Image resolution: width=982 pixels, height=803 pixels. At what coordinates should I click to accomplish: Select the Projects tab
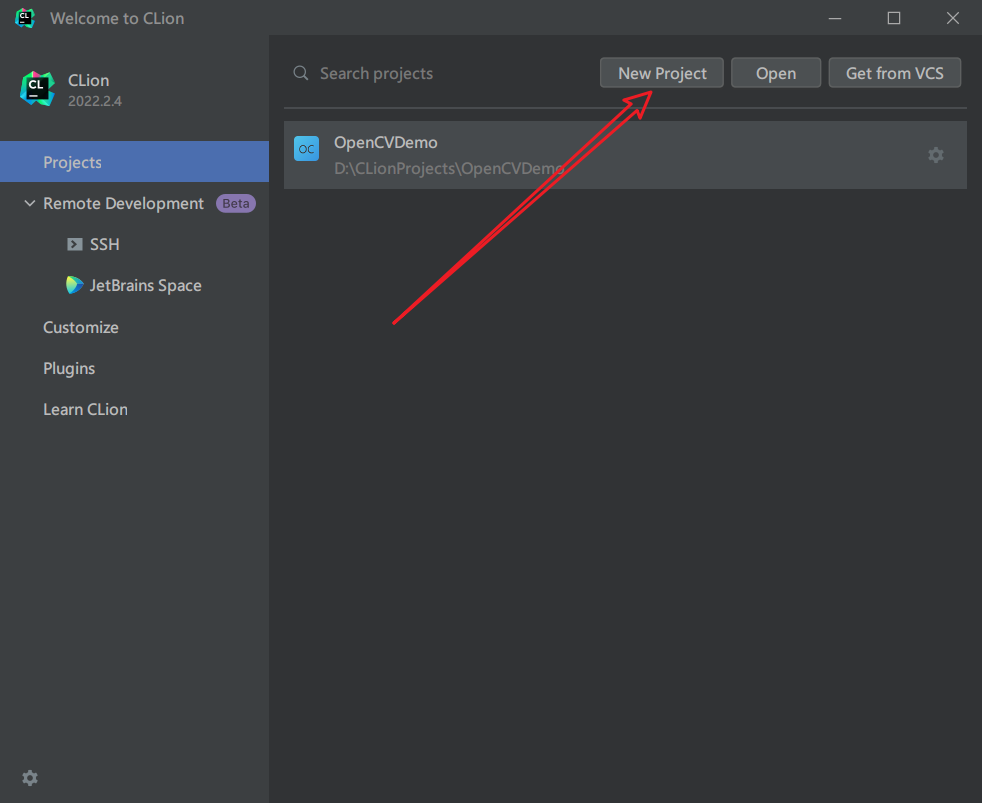(x=135, y=162)
